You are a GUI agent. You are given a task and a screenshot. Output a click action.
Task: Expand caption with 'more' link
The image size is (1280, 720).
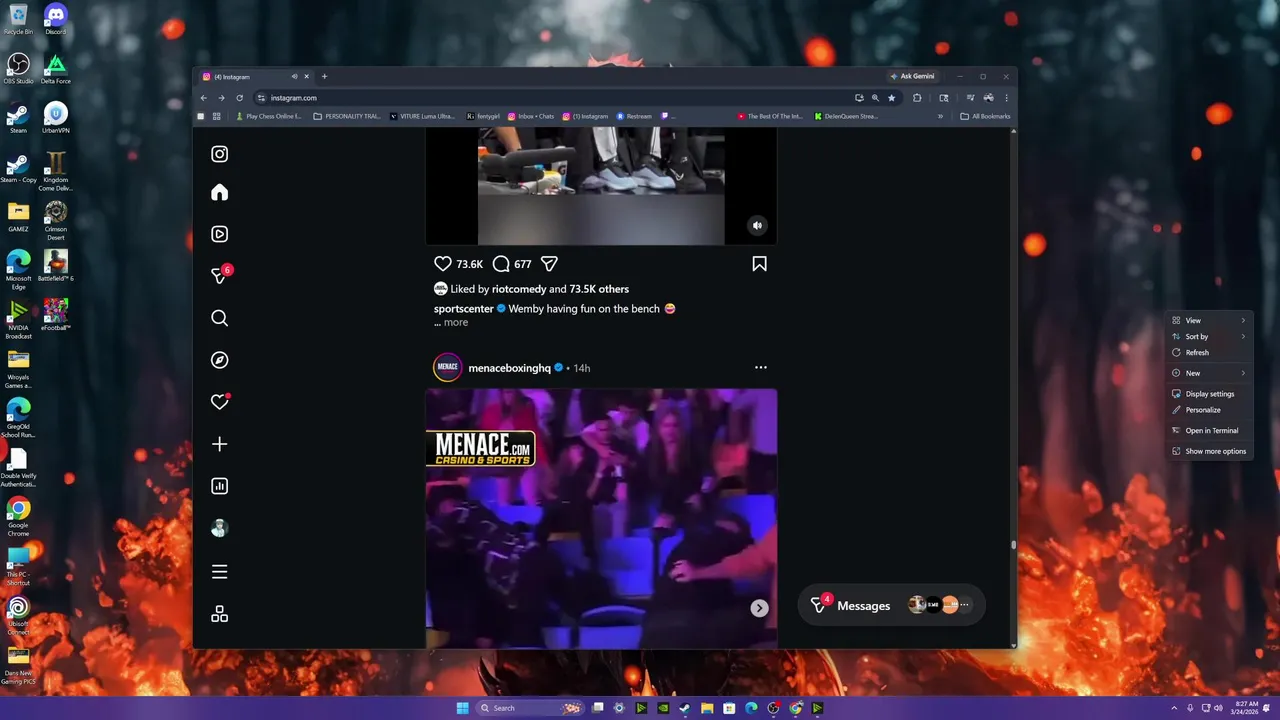[x=456, y=322]
